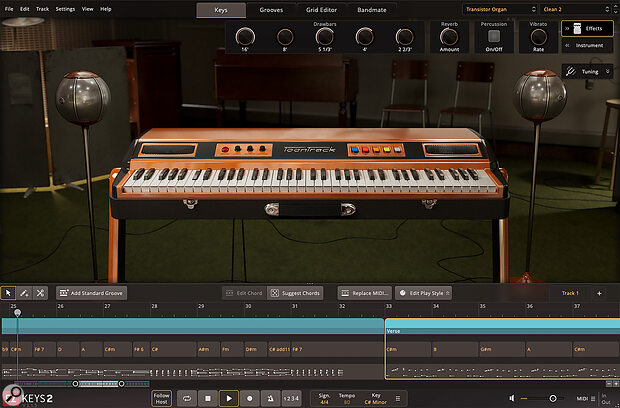Image resolution: width=620 pixels, height=408 pixels.
Task: Zoom in timeline with plus button
Action: (615, 383)
